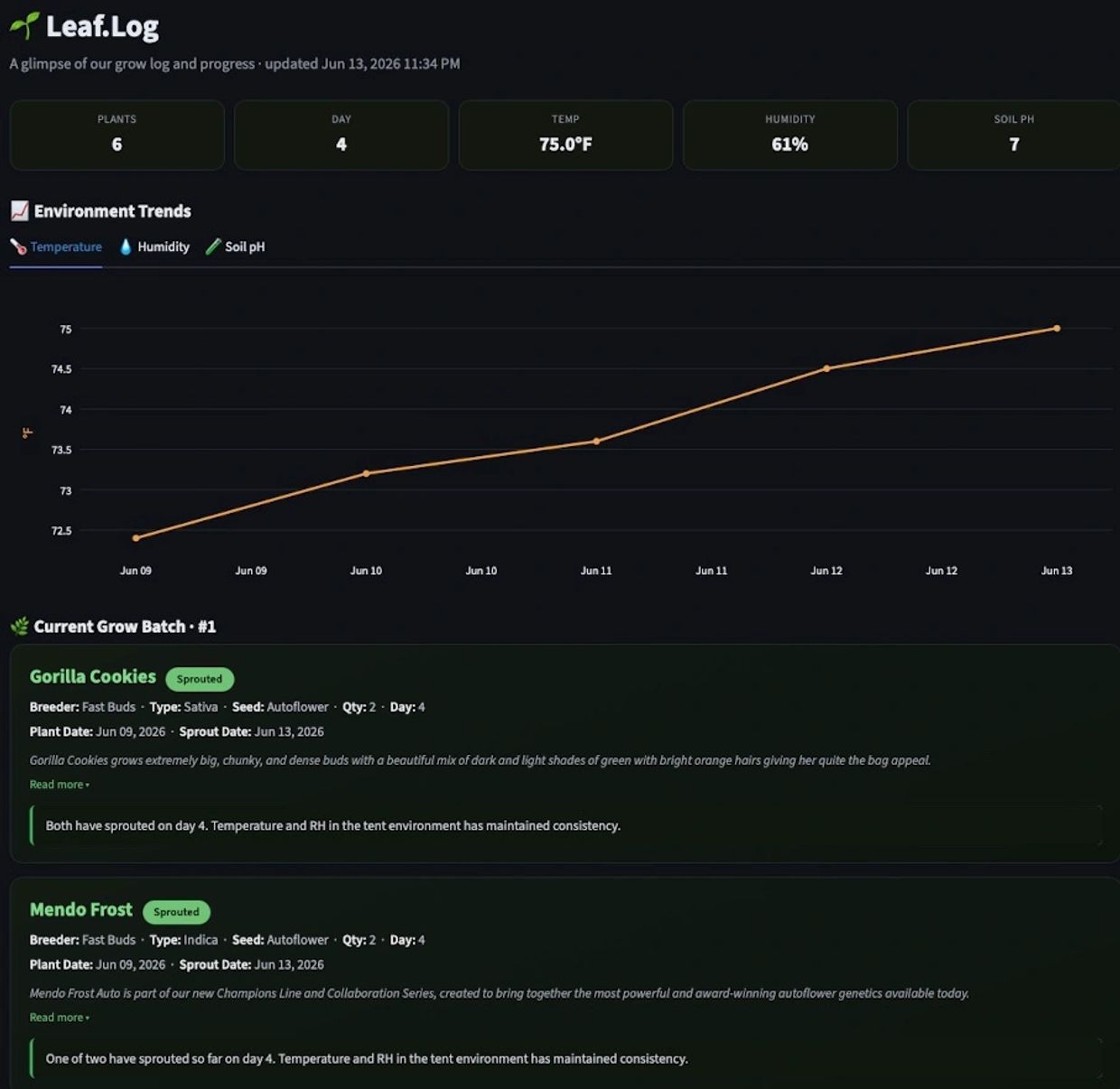This screenshot has width=1120, height=1089.
Task: Click the 'Jun 13' x-axis label
Action: click(1057, 571)
